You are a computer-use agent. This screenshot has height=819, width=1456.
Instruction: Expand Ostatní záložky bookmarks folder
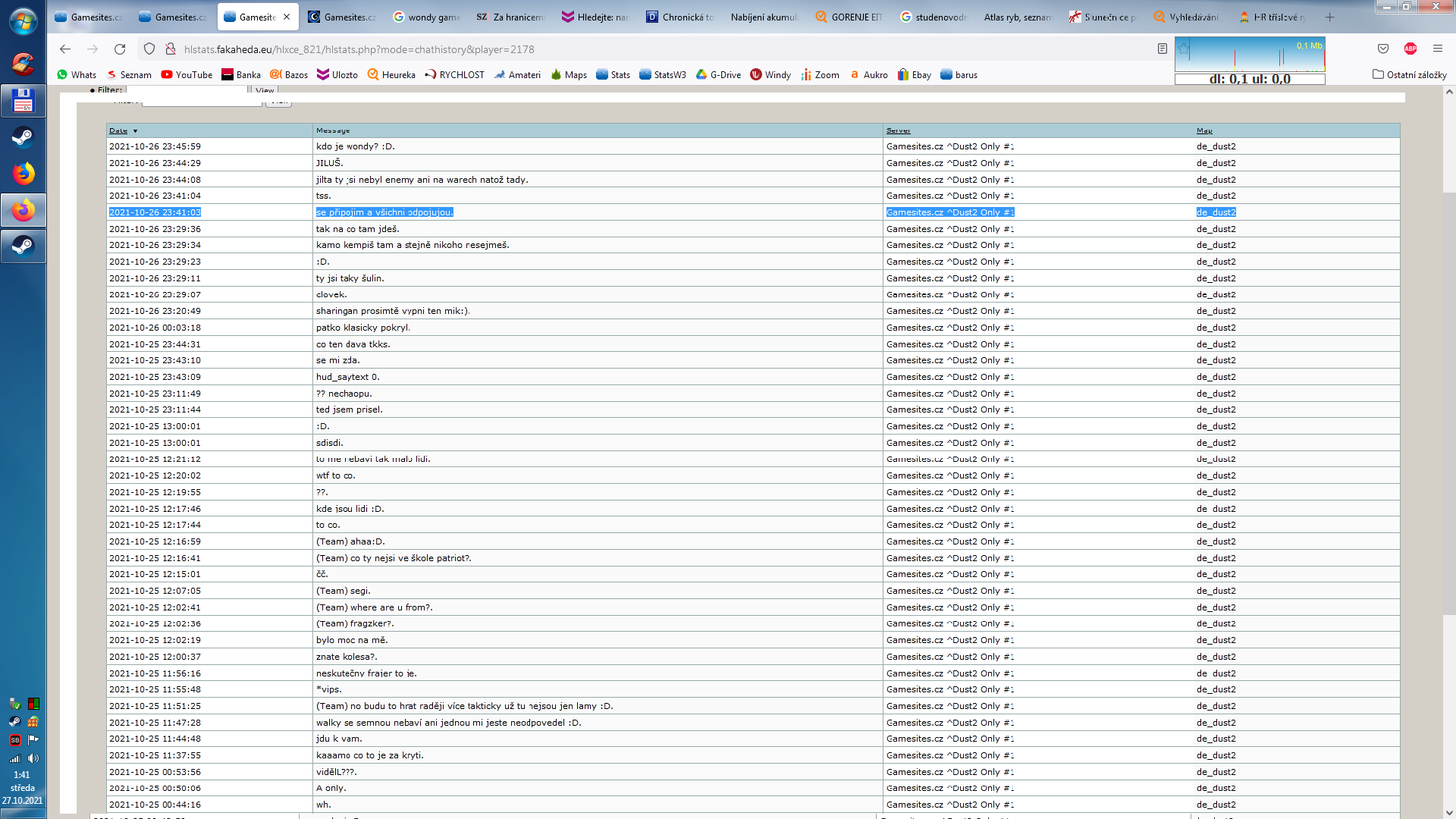click(1409, 74)
